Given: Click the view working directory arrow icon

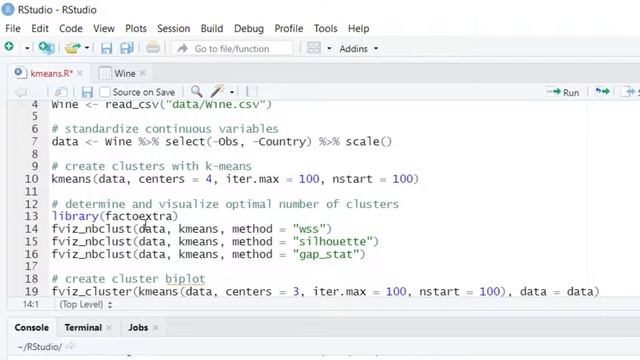Looking at the screenshot, I should click(70, 347).
